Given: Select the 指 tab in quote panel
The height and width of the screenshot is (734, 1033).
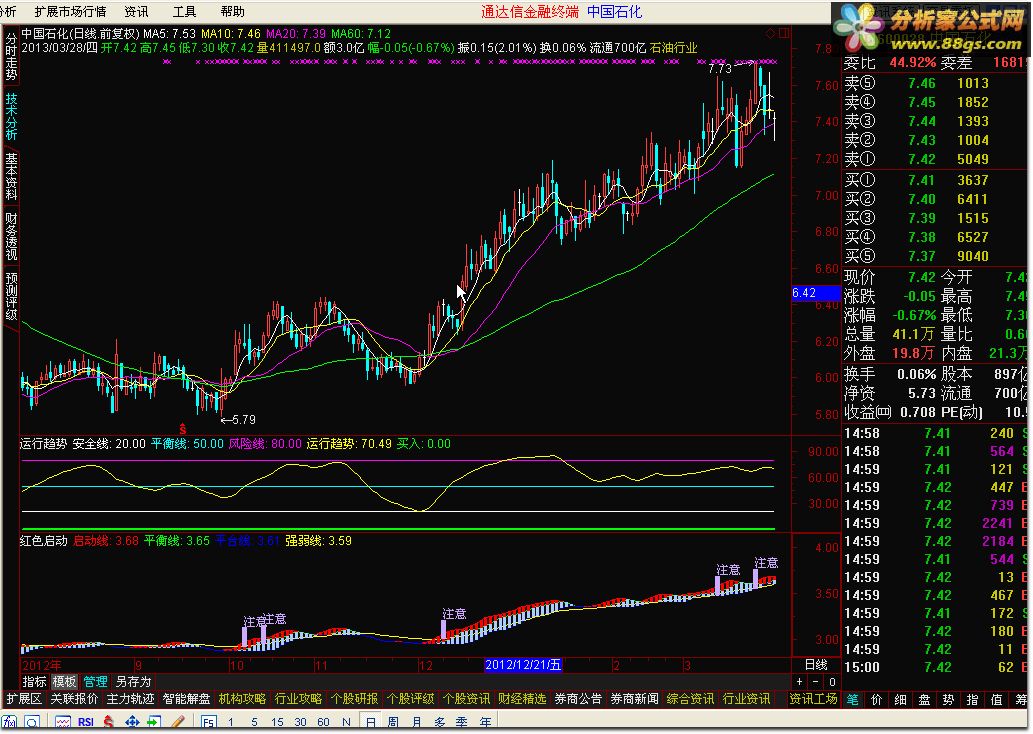Looking at the screenshot, I should pos(972,699).
